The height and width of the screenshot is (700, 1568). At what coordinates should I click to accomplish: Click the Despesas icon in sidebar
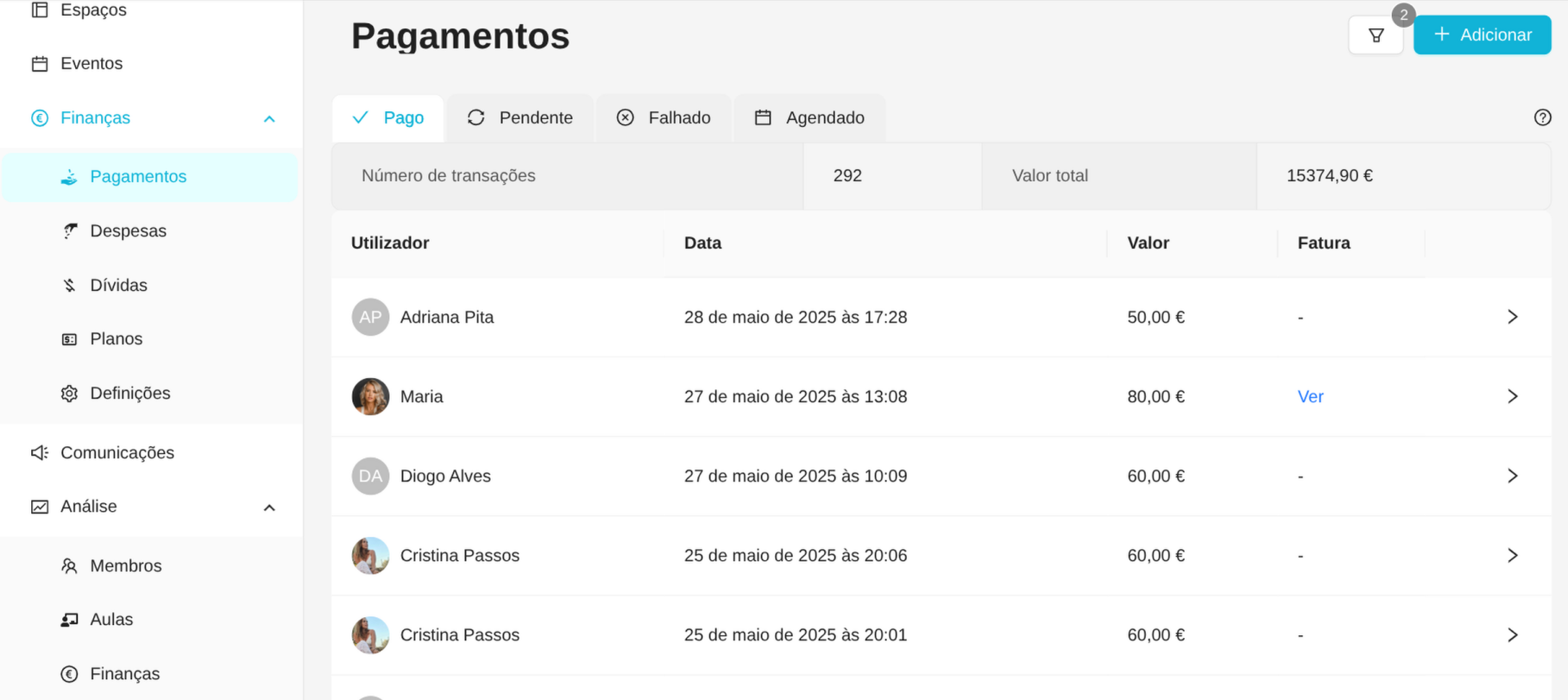click(x=70, y=230)
